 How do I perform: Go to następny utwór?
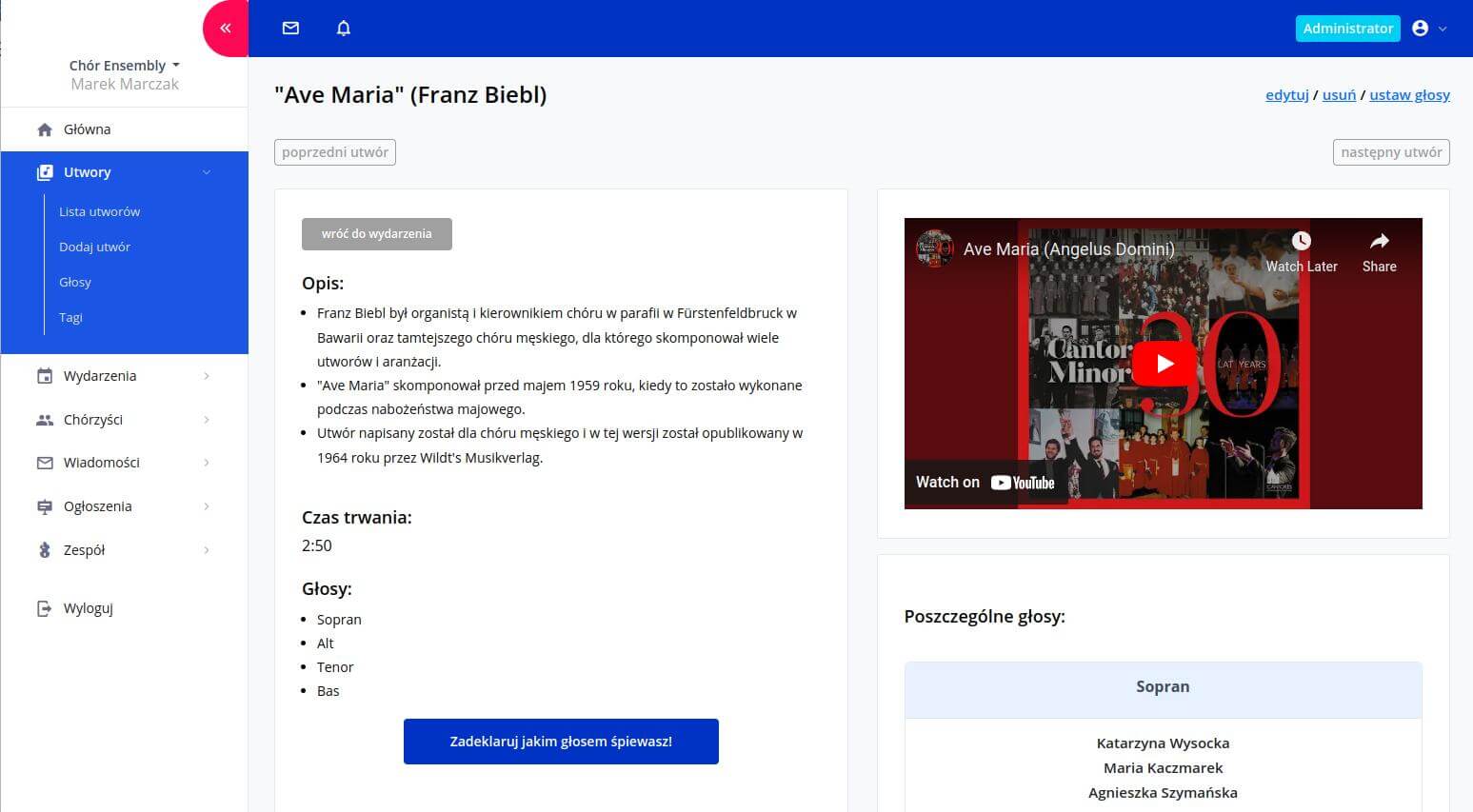[x=1390, y=152]
